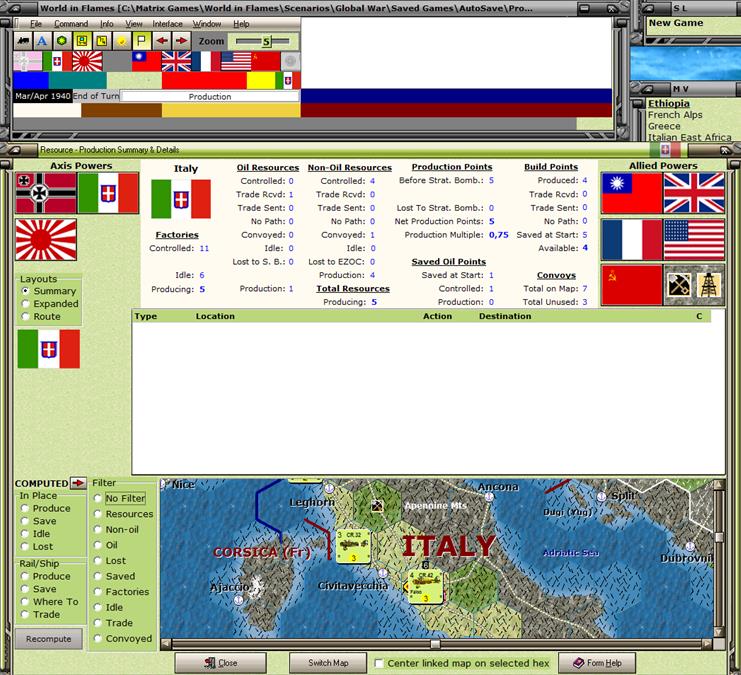Click the red right arrow toolbar icon
This screenshot has height=675, width=741.
[x=181, y=41]
